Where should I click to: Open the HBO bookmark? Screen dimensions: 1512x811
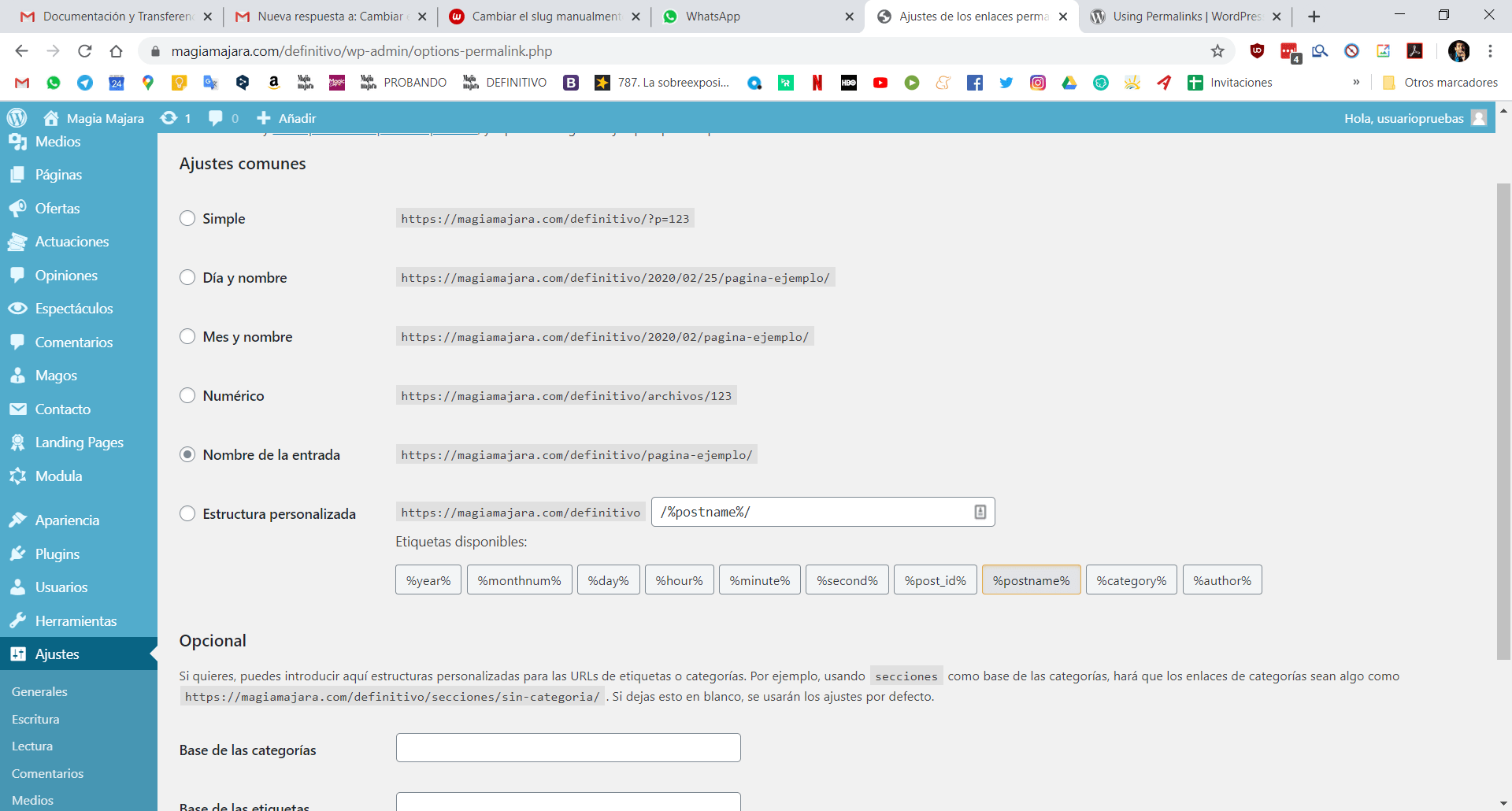click(849, 83)
